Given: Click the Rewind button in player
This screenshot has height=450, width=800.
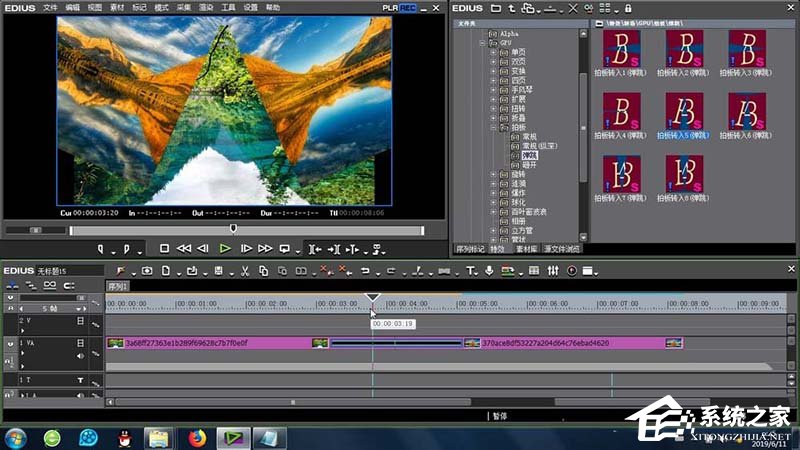Looking at the screenshot, I should point(184,248).
